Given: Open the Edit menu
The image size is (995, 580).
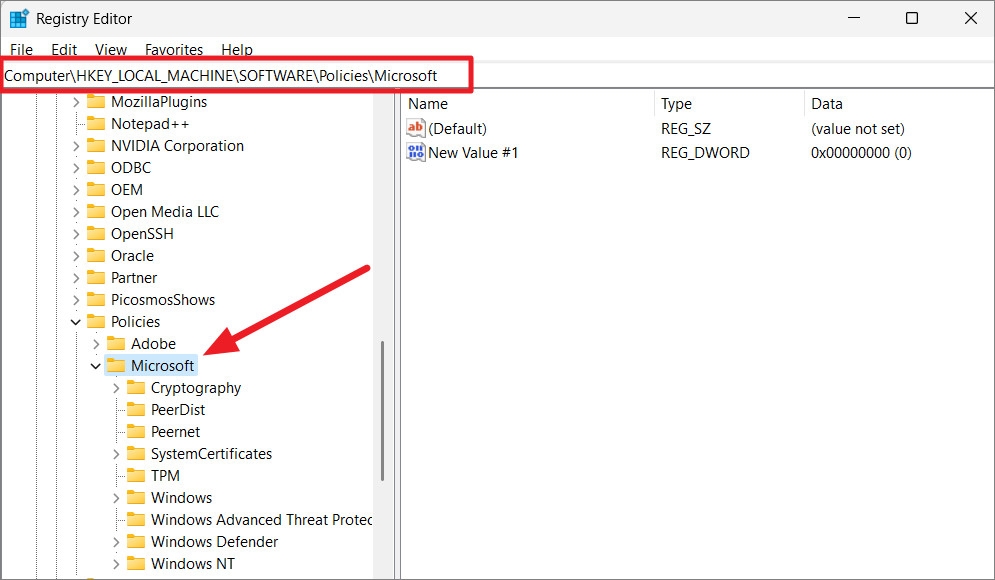Looking at the screenshot, I should coord(63,49).
